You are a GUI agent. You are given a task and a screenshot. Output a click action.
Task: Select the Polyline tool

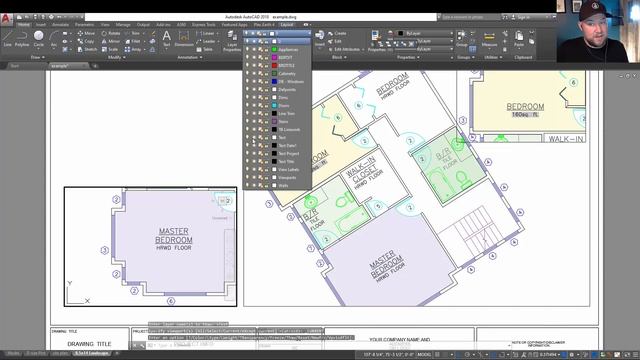(x=22, y=39)
